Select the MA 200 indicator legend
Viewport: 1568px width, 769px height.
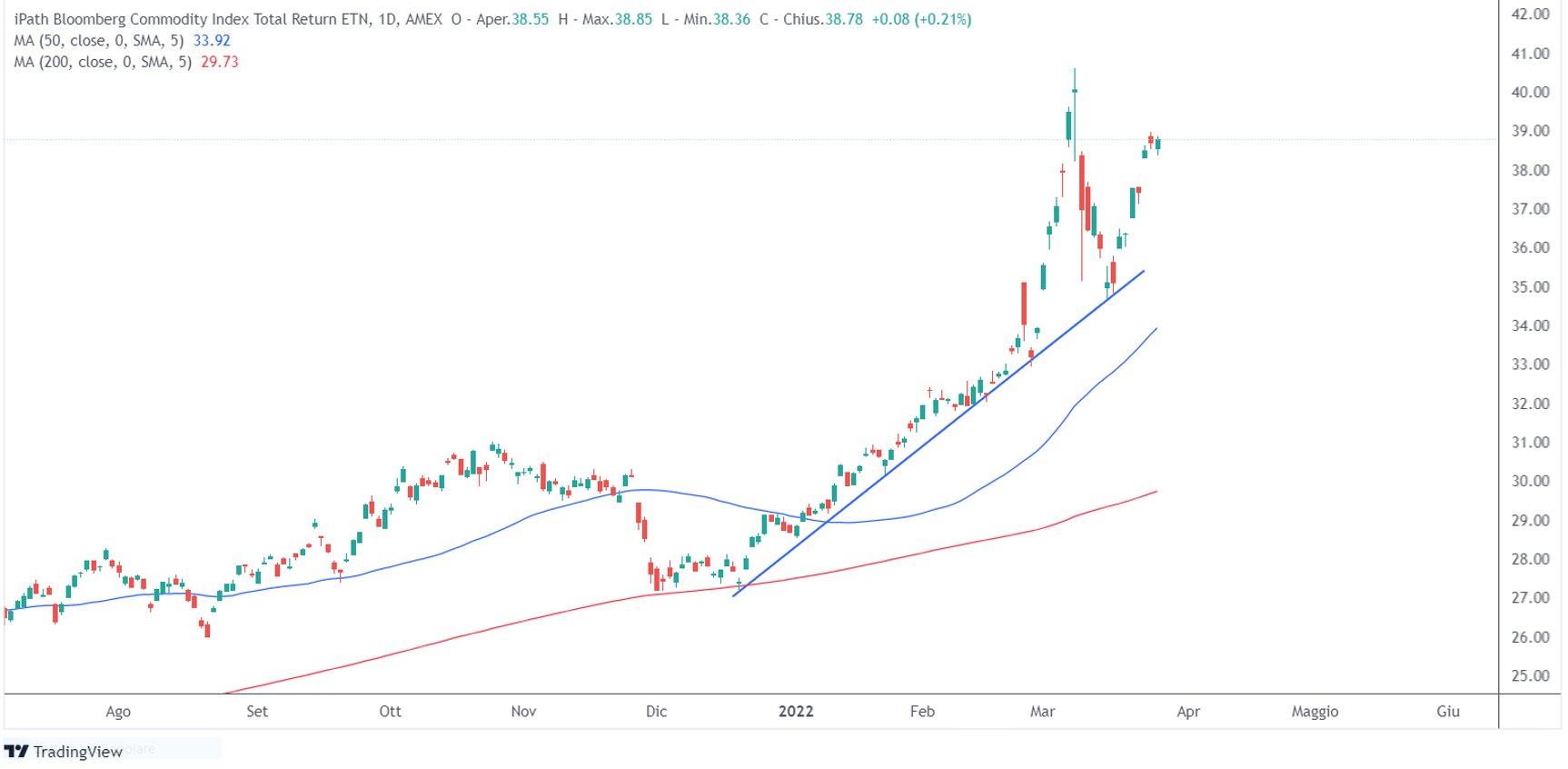click(103, 62)
